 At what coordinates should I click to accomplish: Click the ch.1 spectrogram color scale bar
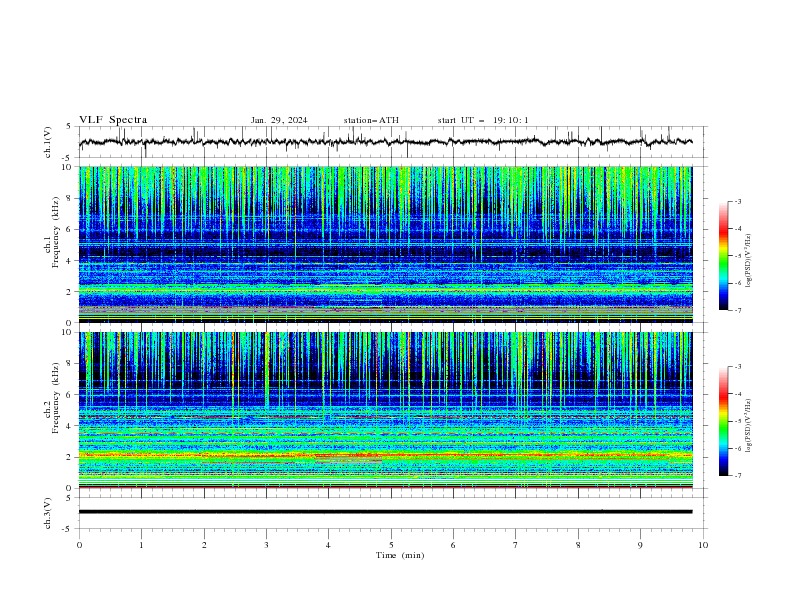point(723,256)
